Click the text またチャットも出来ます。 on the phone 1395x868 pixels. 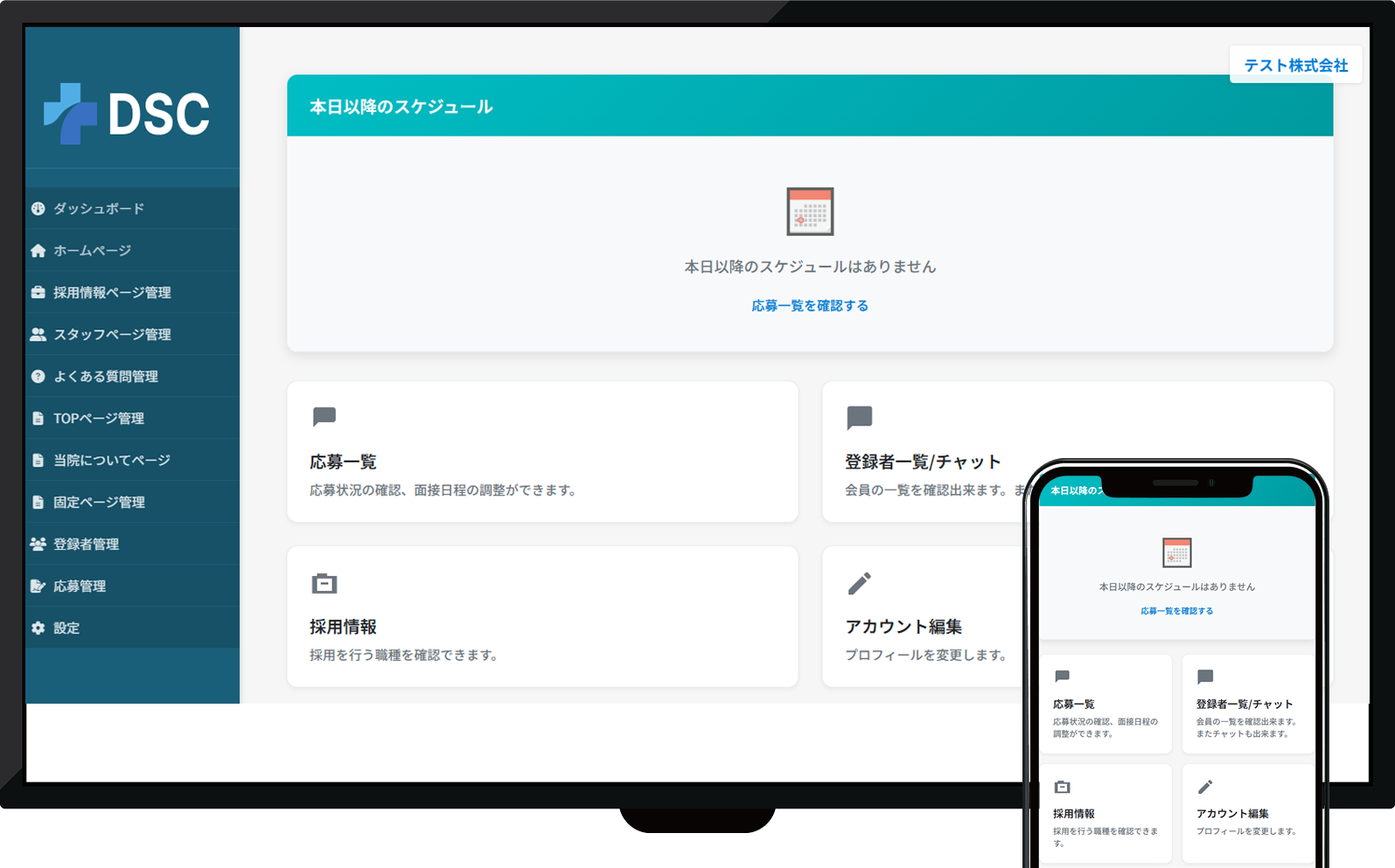tap(1243, 733)
